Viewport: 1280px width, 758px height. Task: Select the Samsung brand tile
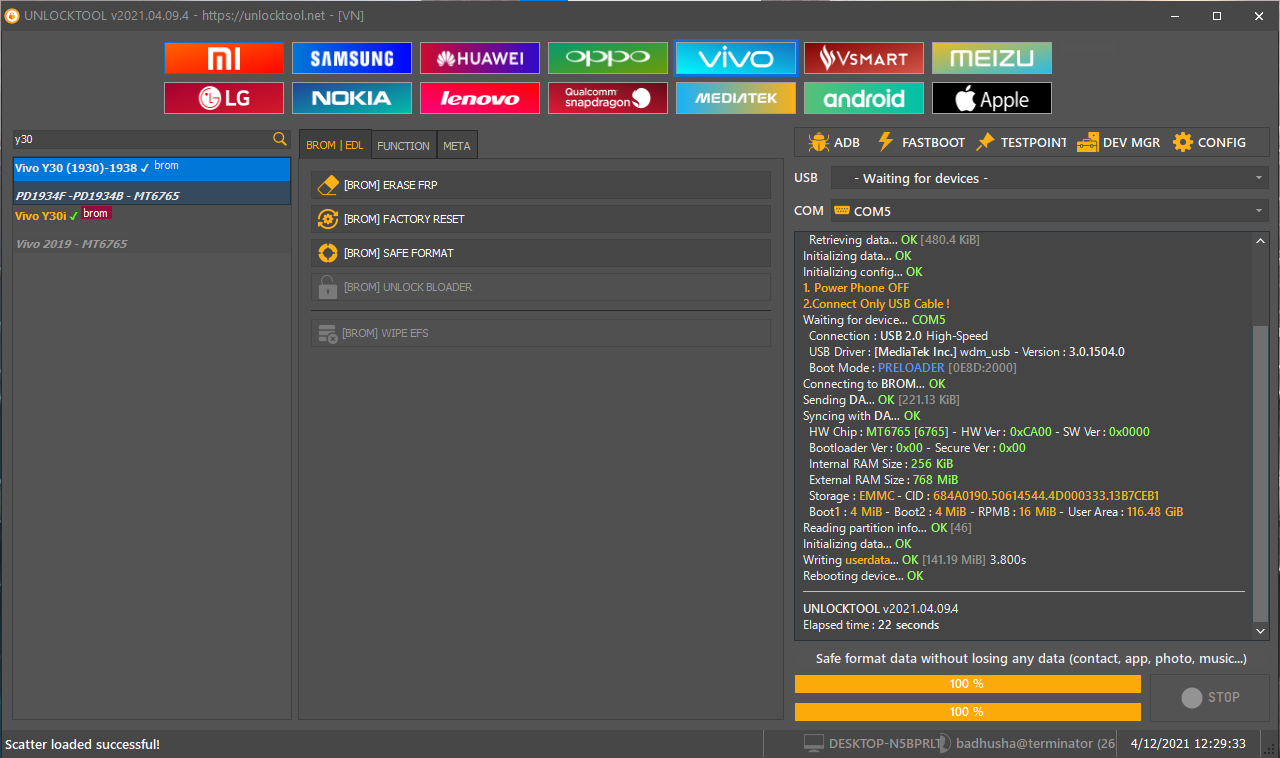[352, 58]
